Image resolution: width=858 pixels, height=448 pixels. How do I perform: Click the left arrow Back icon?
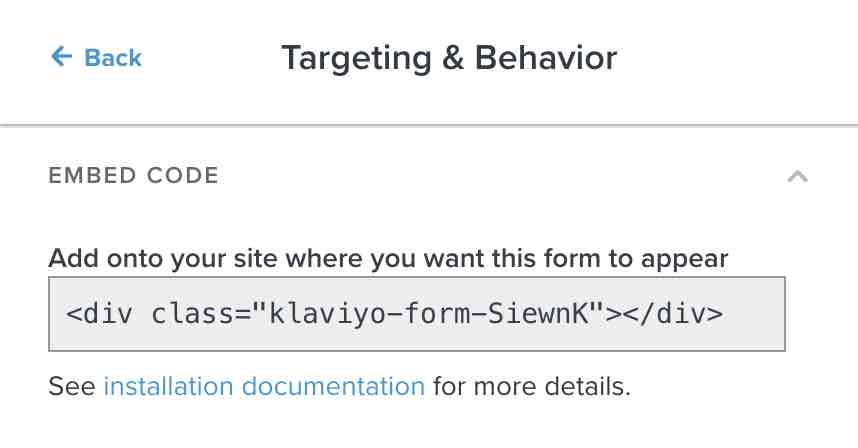[61, 57]
